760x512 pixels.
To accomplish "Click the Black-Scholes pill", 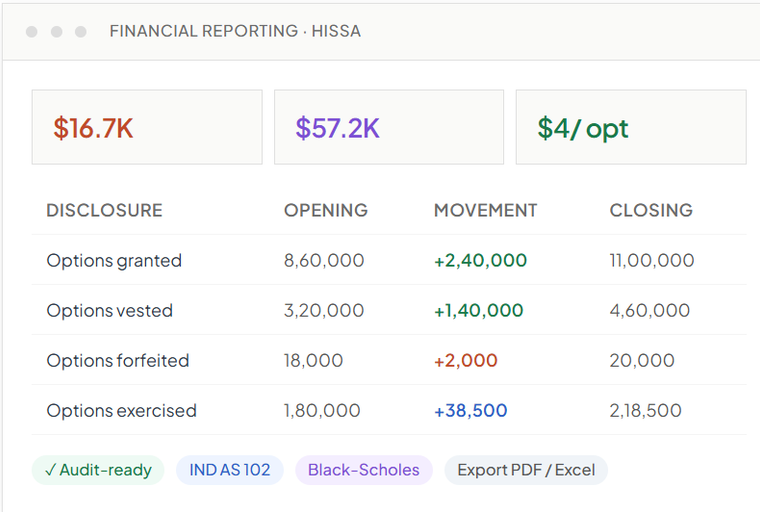I will [364, 470].
